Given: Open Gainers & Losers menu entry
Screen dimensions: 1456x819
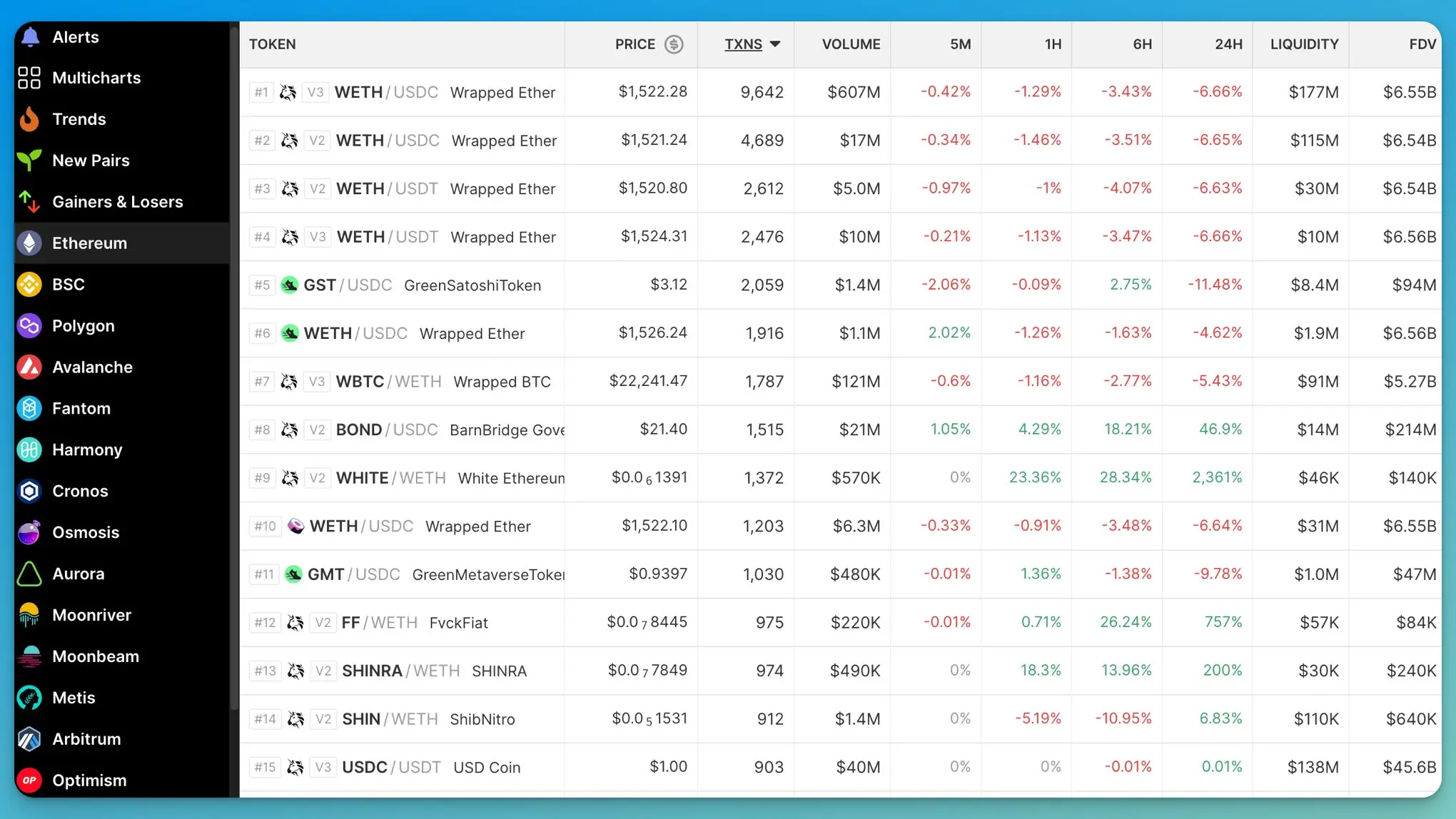Looking at the screenshot, I should click(x=122, y=202).
